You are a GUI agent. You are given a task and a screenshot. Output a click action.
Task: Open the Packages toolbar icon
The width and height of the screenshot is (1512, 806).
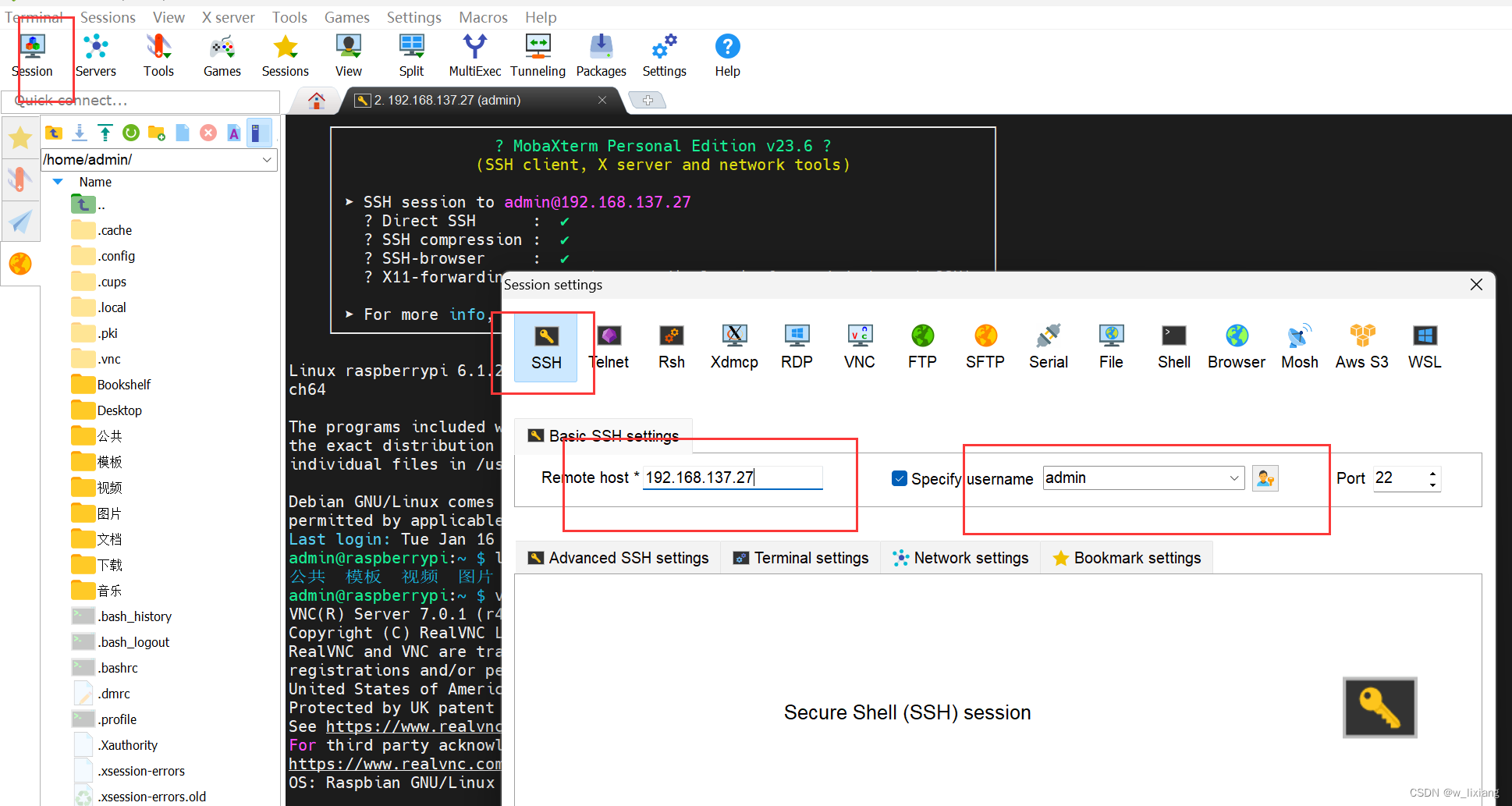click(x=602, y=55)
